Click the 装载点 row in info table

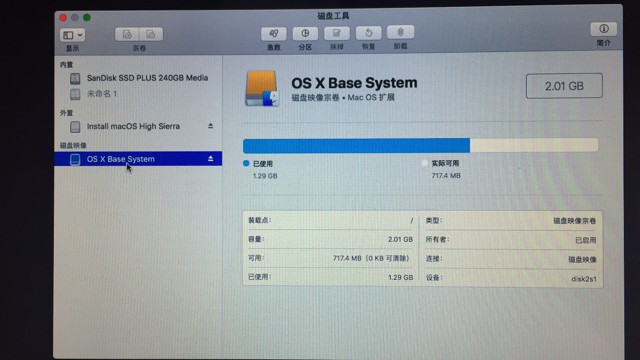[x=331, y=220]
